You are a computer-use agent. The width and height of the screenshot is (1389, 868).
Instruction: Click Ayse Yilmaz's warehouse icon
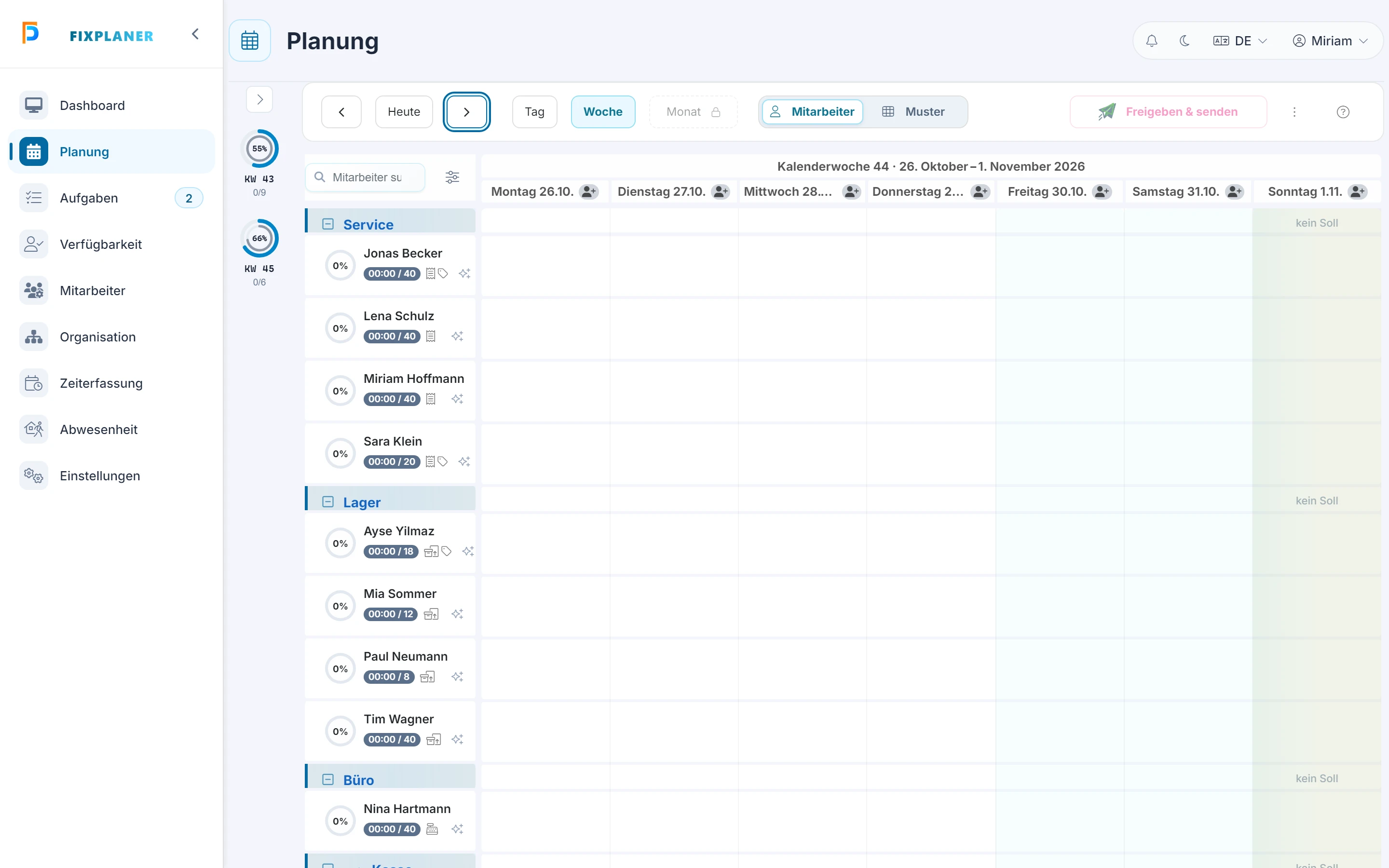[x=431, y=552]
